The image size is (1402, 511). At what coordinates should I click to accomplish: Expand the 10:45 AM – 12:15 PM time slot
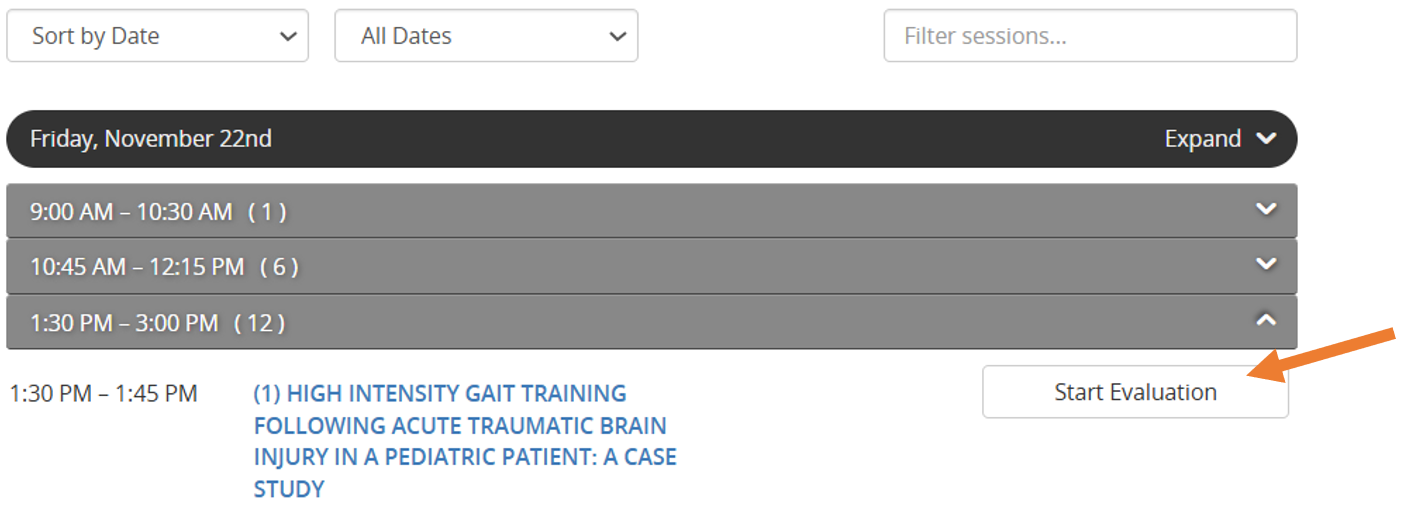click(652, 266)
